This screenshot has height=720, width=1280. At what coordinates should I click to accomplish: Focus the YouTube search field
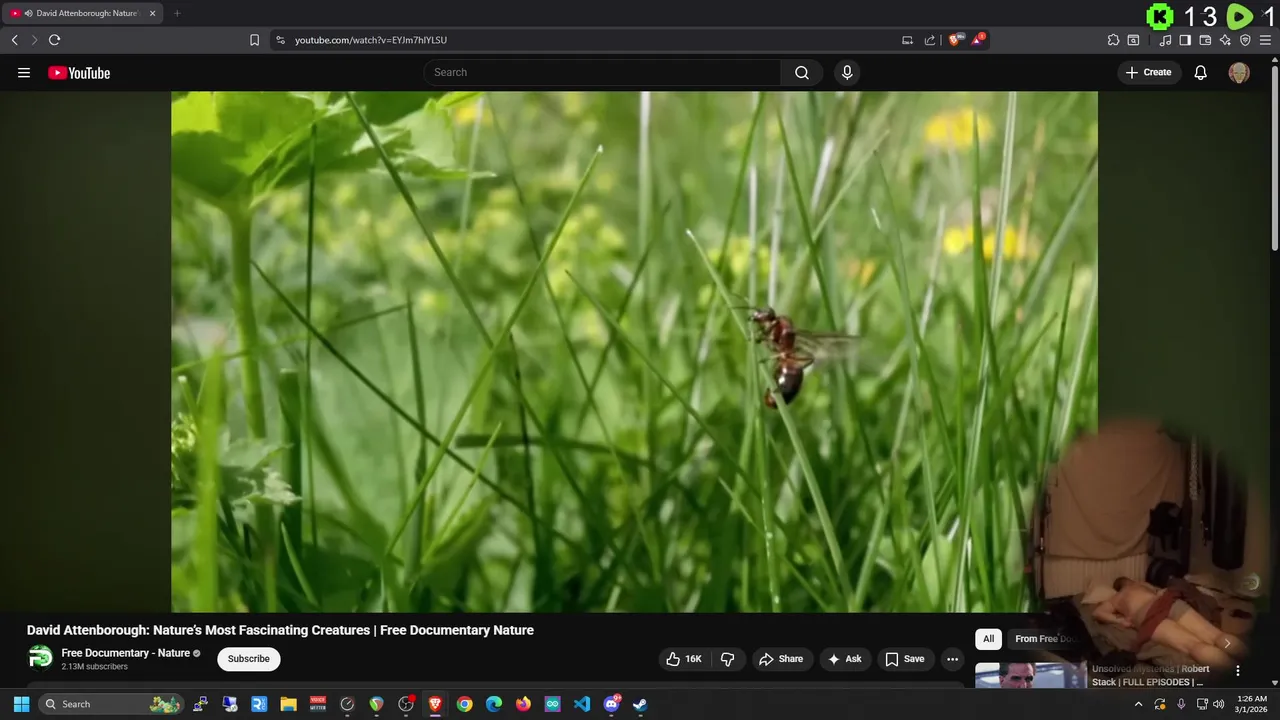click(x=603, y=72)
